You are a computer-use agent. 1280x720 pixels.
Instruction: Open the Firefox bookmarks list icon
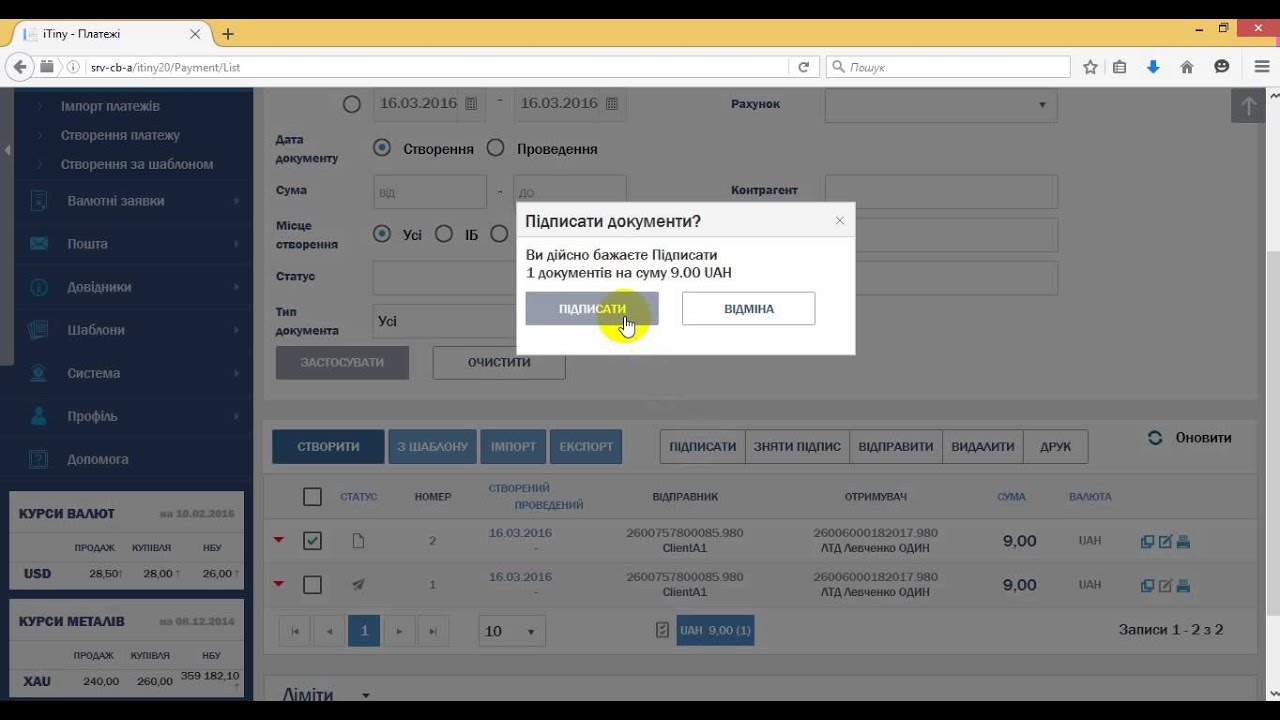[1119, 67]
